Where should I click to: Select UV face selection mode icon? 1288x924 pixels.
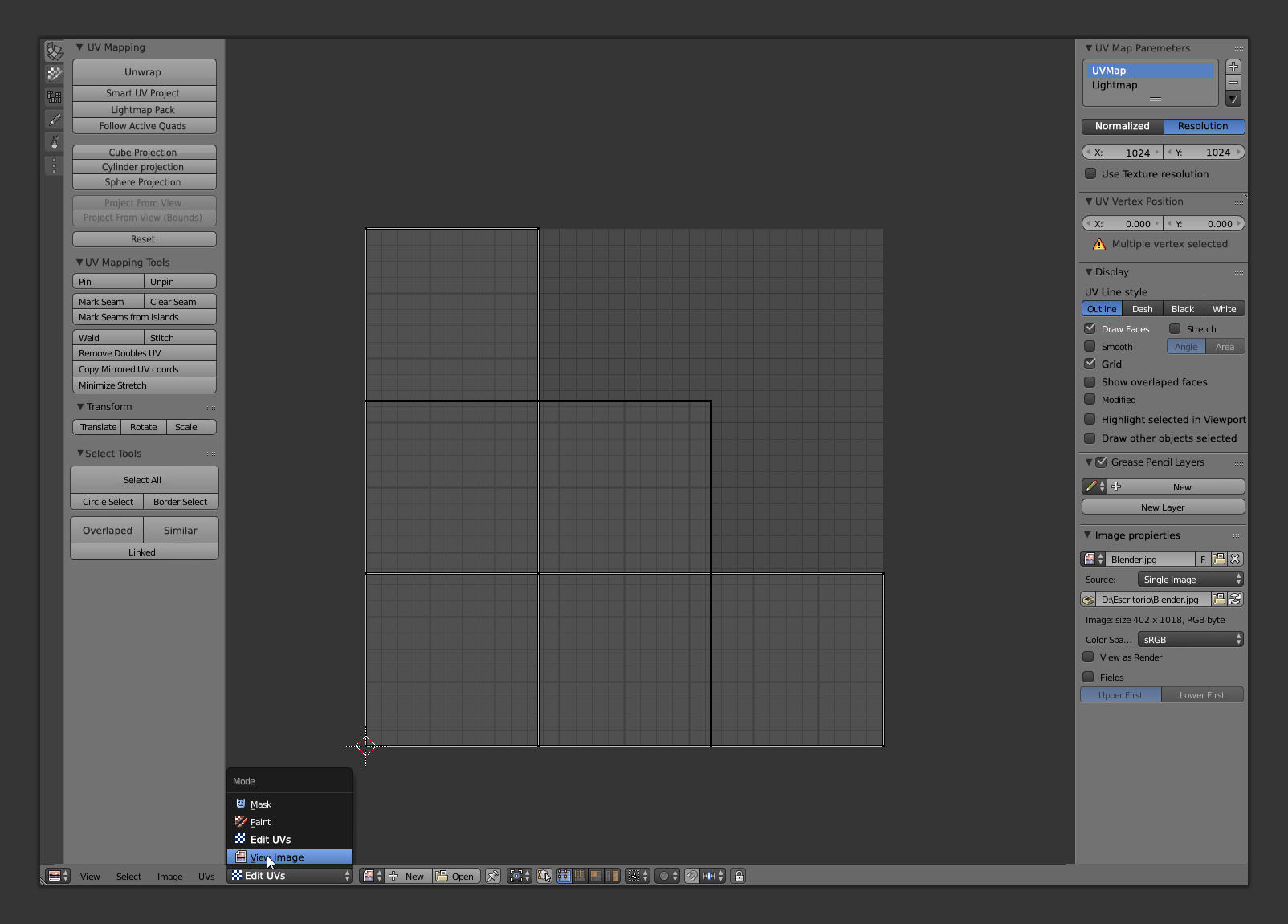pos(596,876)
